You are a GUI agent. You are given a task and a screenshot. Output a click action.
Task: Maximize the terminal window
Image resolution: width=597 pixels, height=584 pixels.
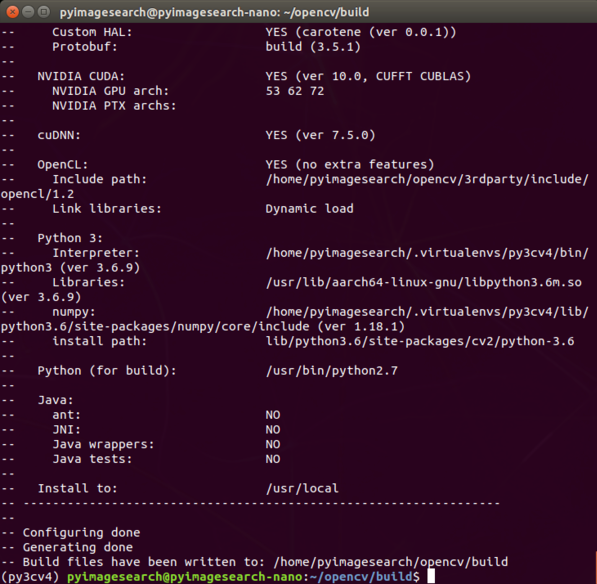[x=44, y=12]
